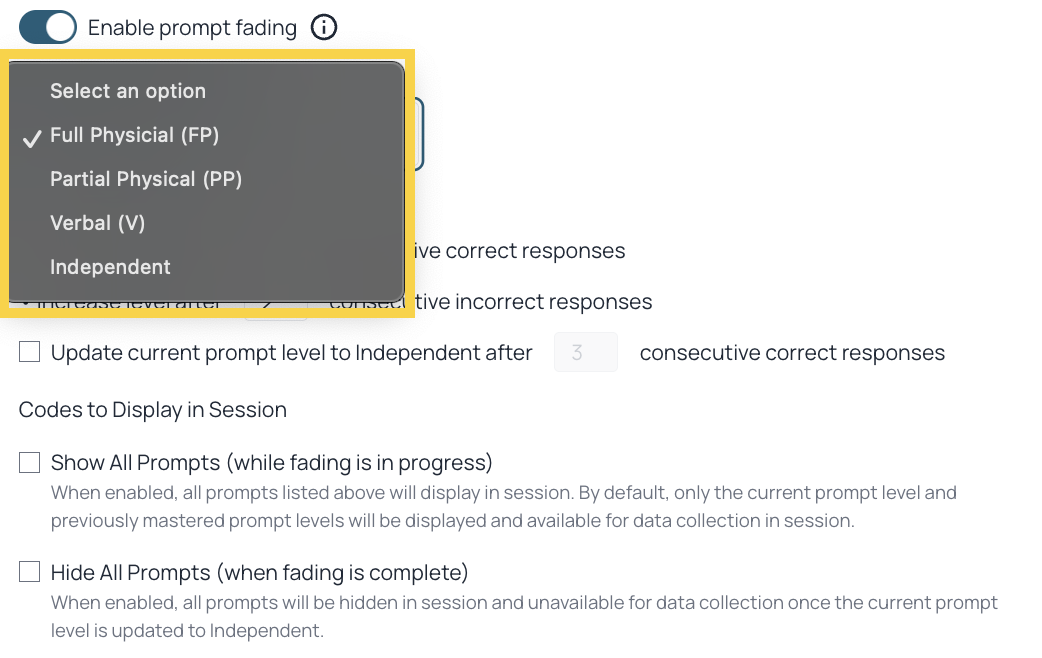
Task: Enable the Show All Prompts checkbox
Action: [29, 462]
